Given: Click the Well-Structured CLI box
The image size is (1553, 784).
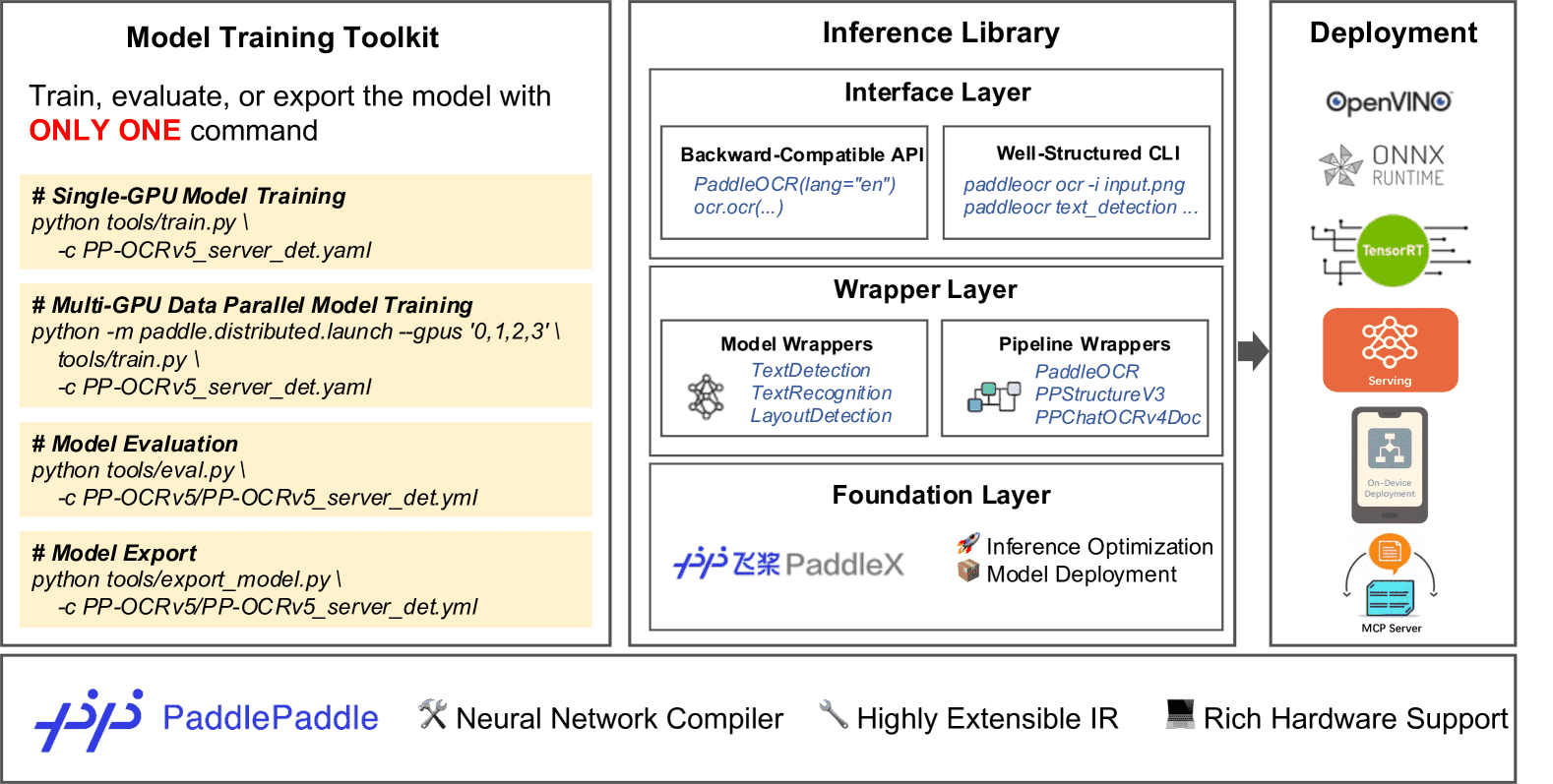Looking at the screenshot, I should [x=1076, y=183].
